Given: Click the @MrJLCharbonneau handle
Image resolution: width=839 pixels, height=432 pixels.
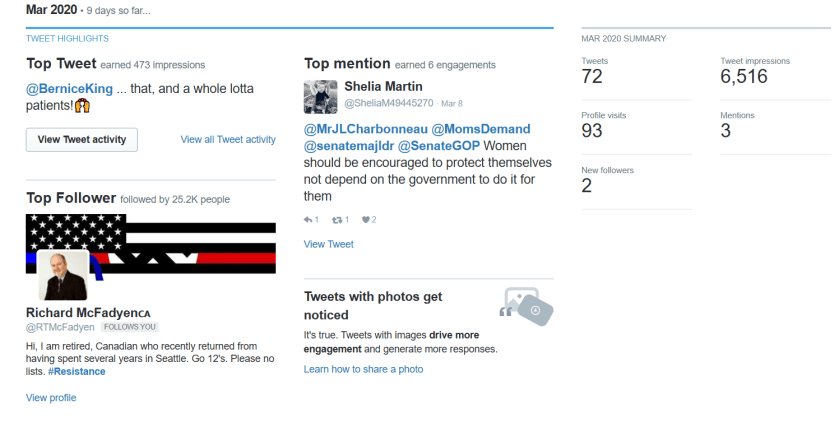Looking at the screenshot, I should 365,129.
